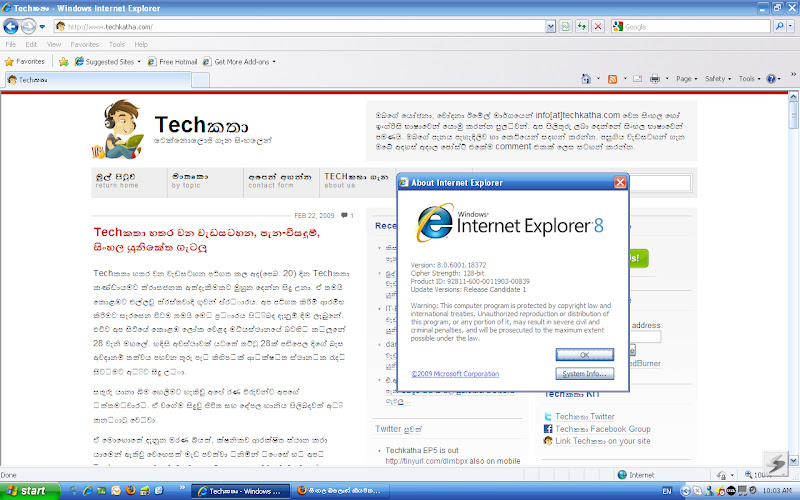This screenshot has width=800, height=500.
Task: Click the address bar URL field
Action: click(299, 27)
